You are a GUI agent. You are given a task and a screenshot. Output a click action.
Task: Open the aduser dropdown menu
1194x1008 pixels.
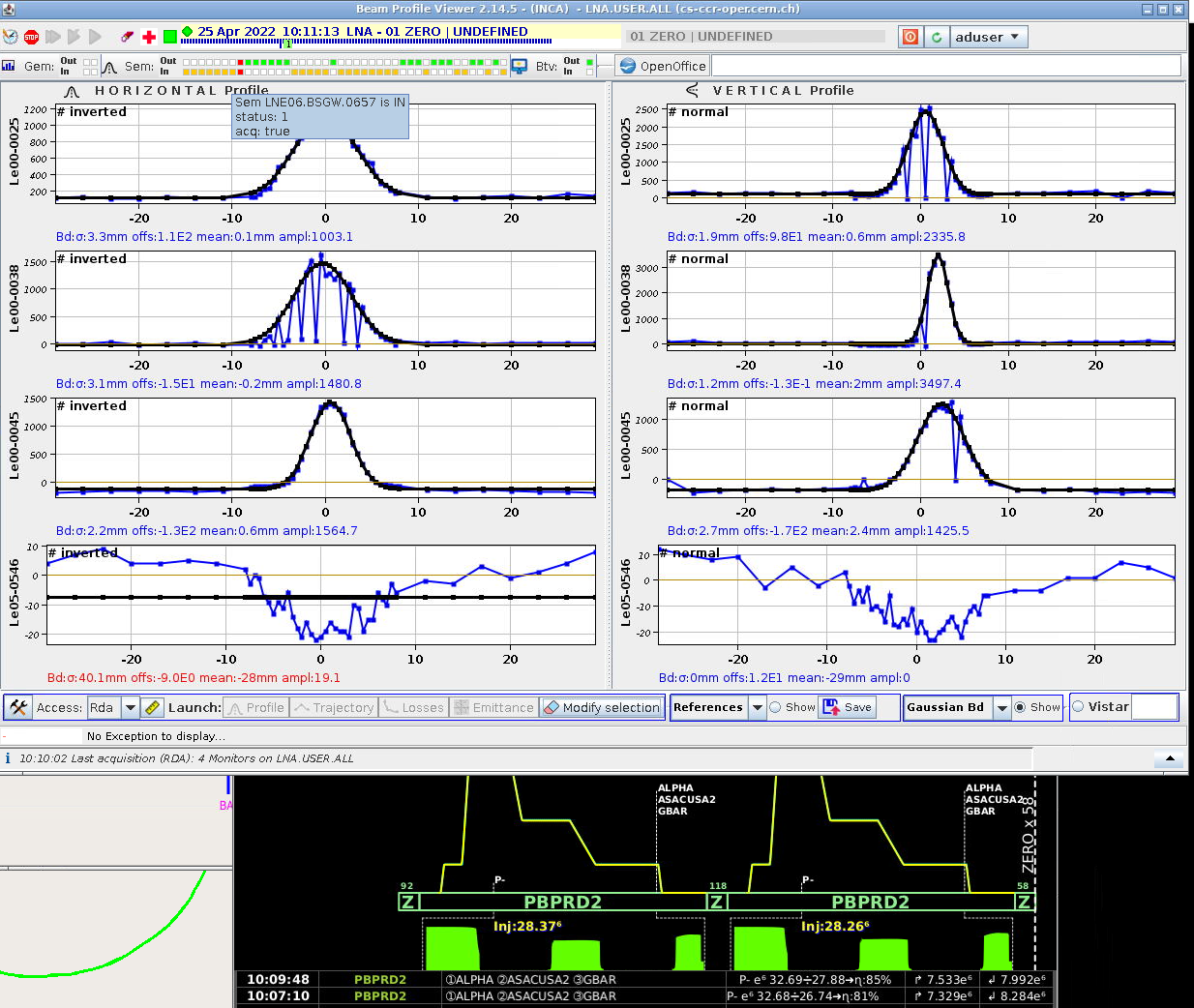987,37
